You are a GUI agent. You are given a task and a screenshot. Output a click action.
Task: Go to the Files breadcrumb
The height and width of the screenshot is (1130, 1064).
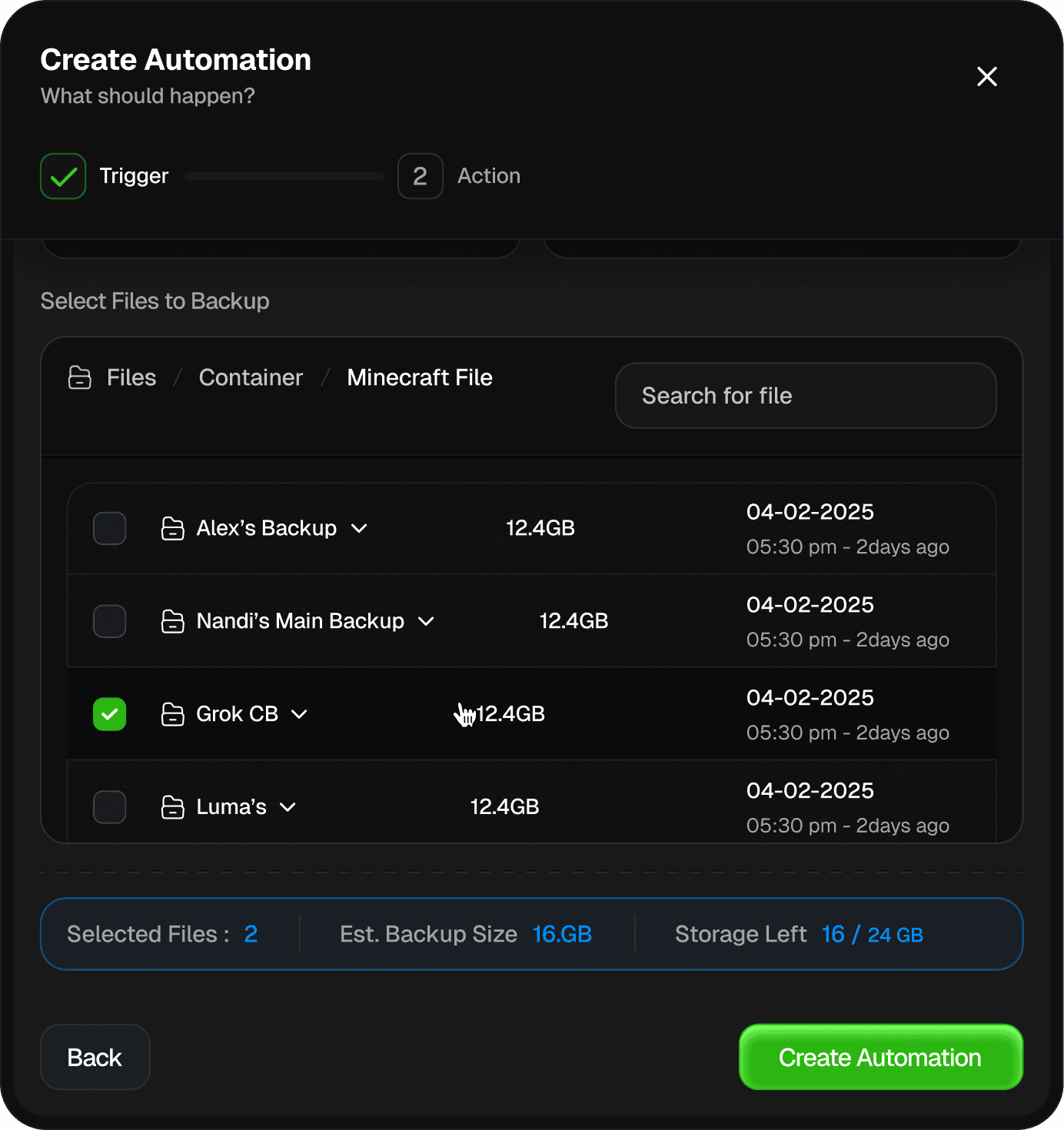click(131, 377)
